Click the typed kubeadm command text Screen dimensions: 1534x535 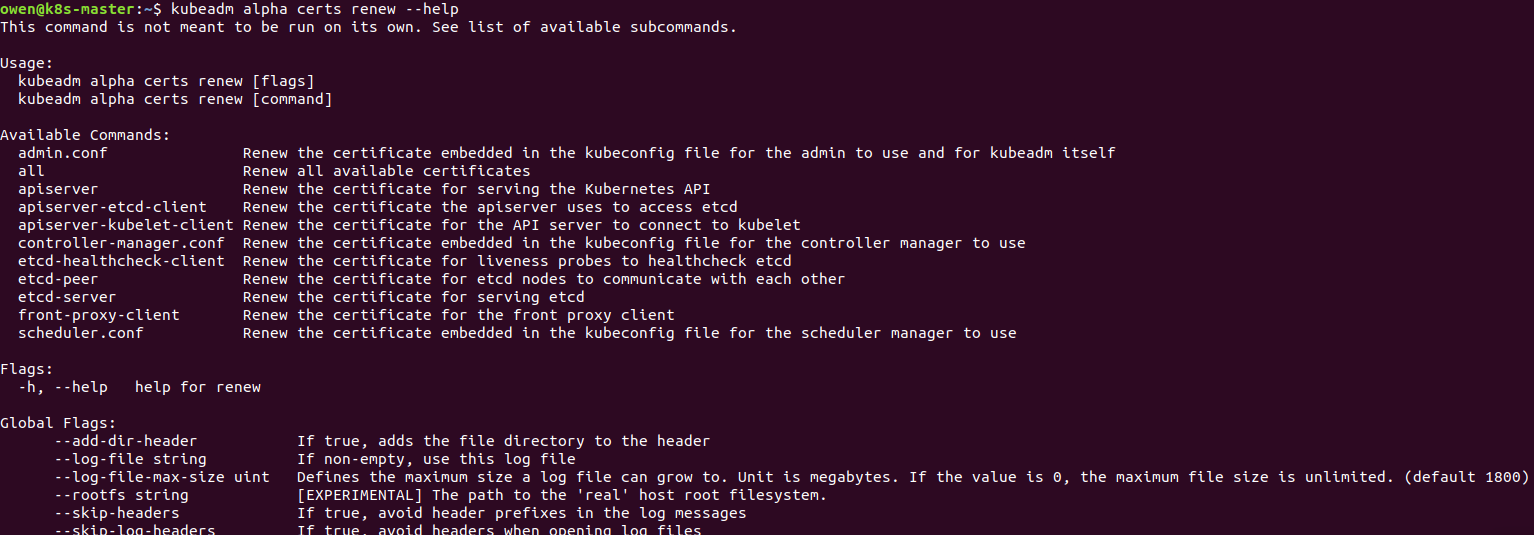click(x=315, y=9)
